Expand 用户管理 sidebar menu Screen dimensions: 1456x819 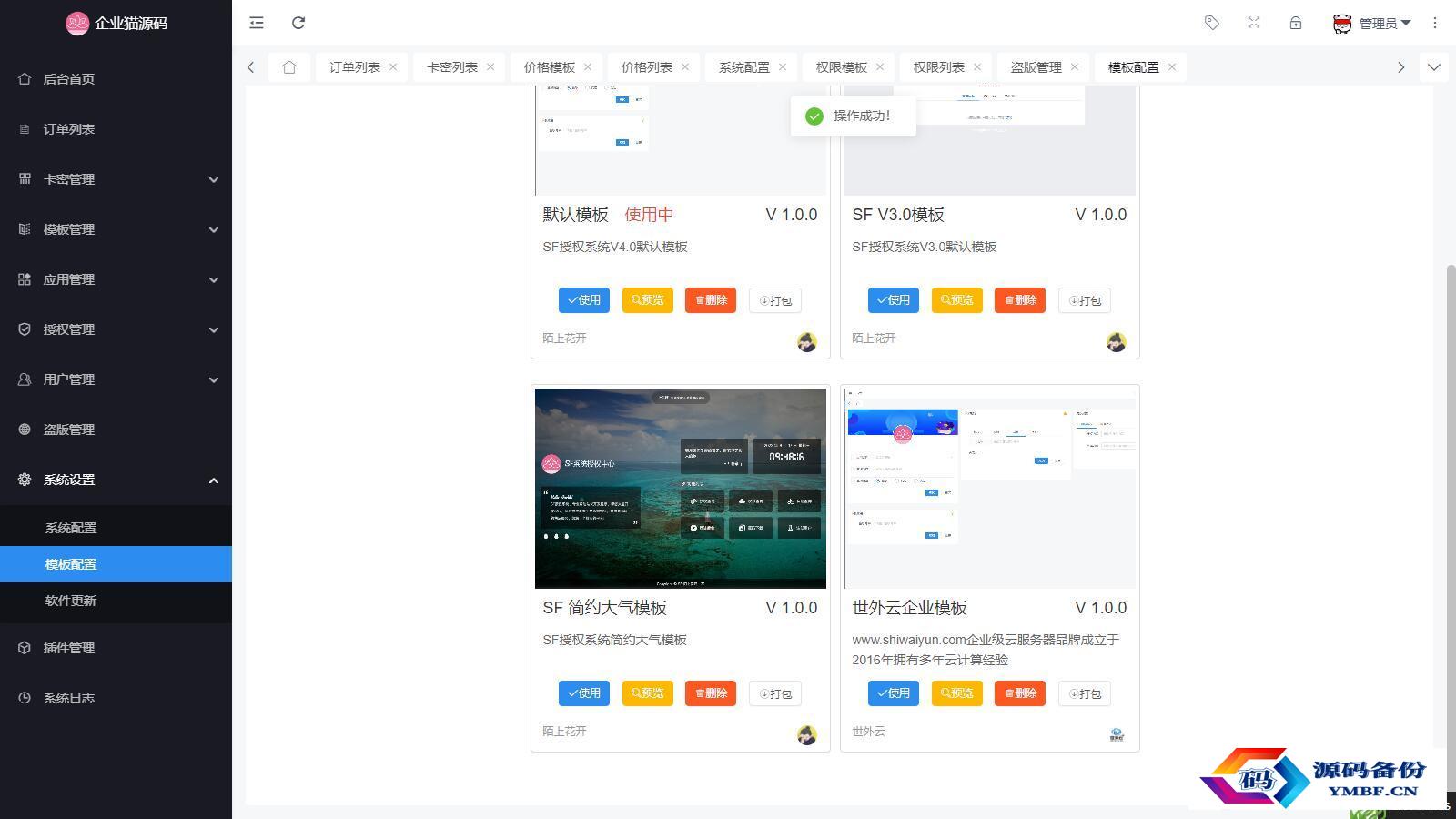pos(116,379)
